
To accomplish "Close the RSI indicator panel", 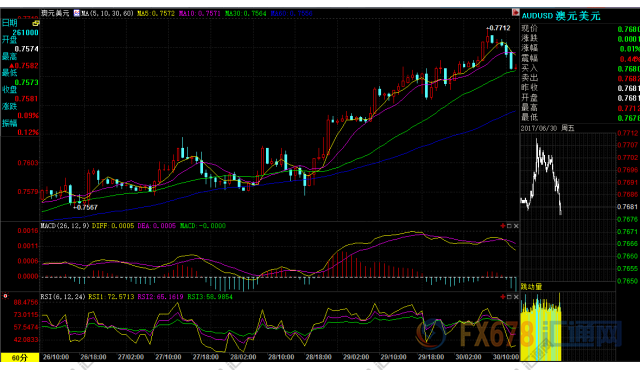I will pyautogui.click(x=516, y=297).
